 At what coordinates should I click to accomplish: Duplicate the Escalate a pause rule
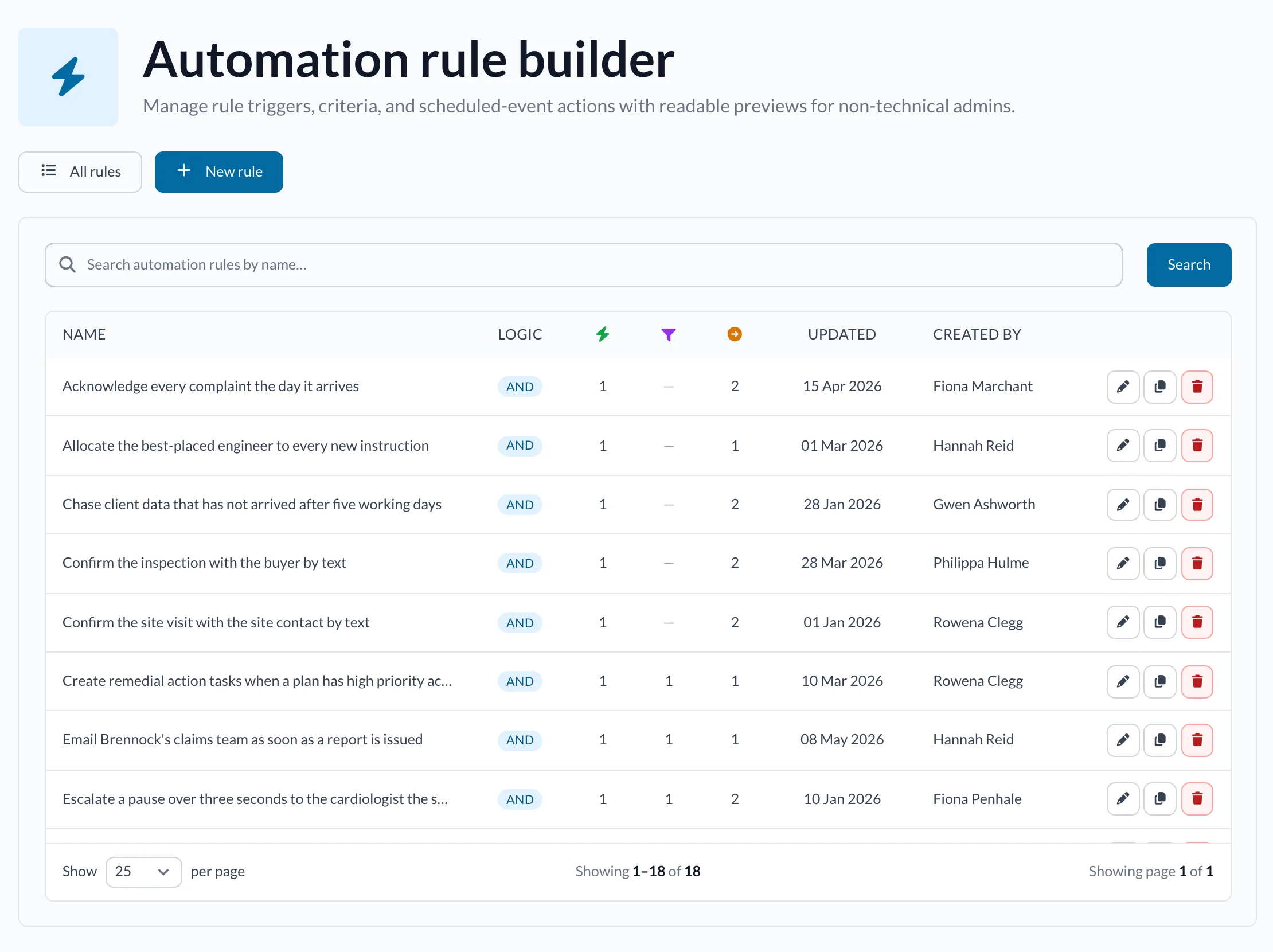(x=1159, y=799)
